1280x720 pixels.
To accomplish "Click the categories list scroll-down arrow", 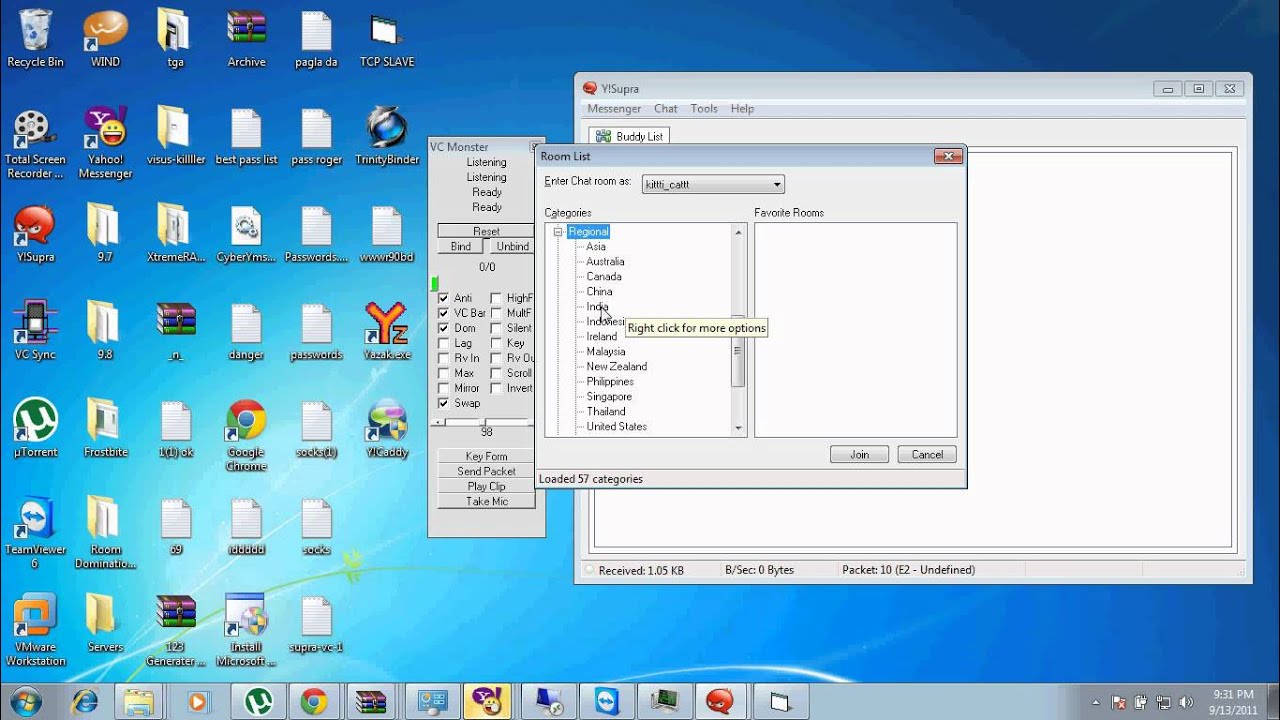I will tap(739, 428).
